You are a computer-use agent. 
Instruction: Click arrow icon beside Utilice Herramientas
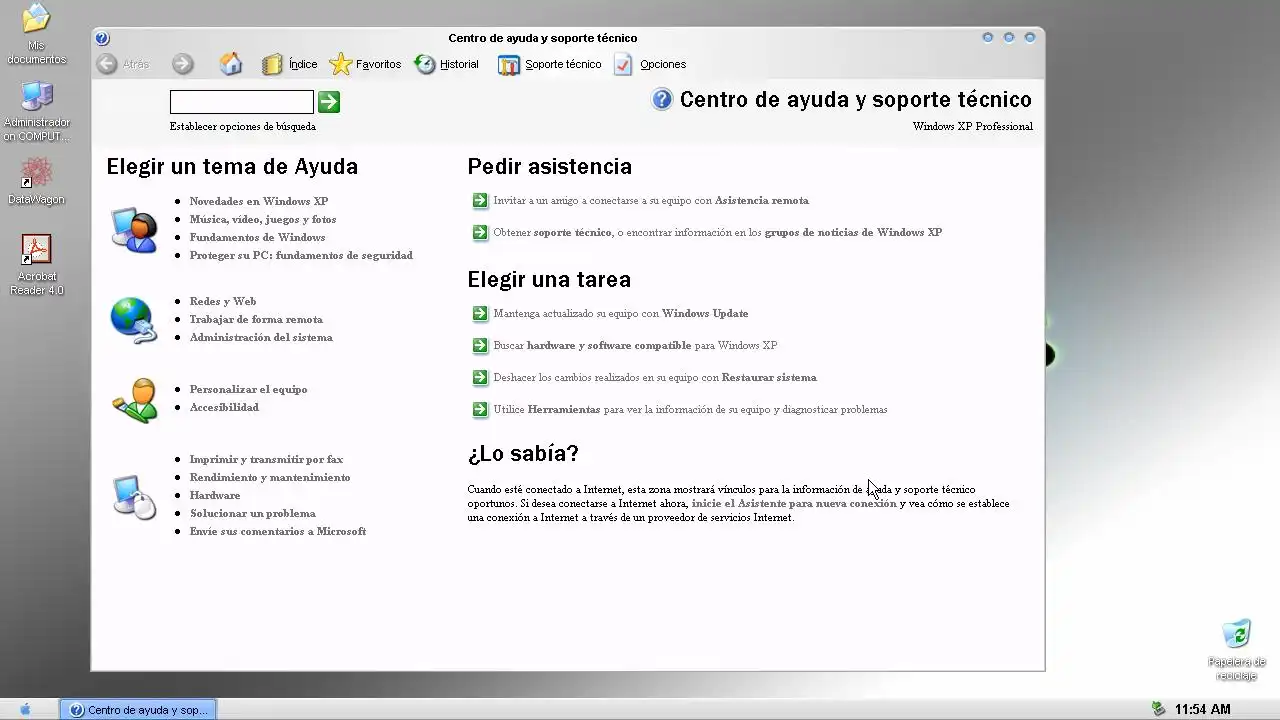480,409
